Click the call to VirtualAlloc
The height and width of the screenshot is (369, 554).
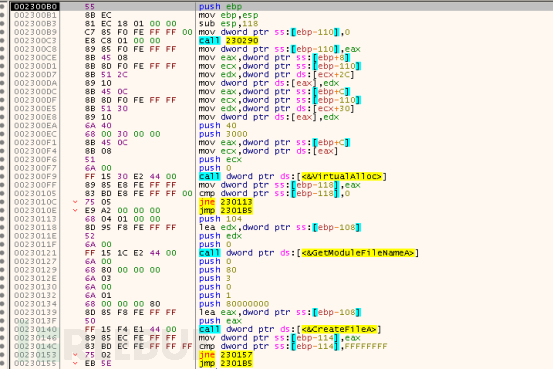coord(293,176)
